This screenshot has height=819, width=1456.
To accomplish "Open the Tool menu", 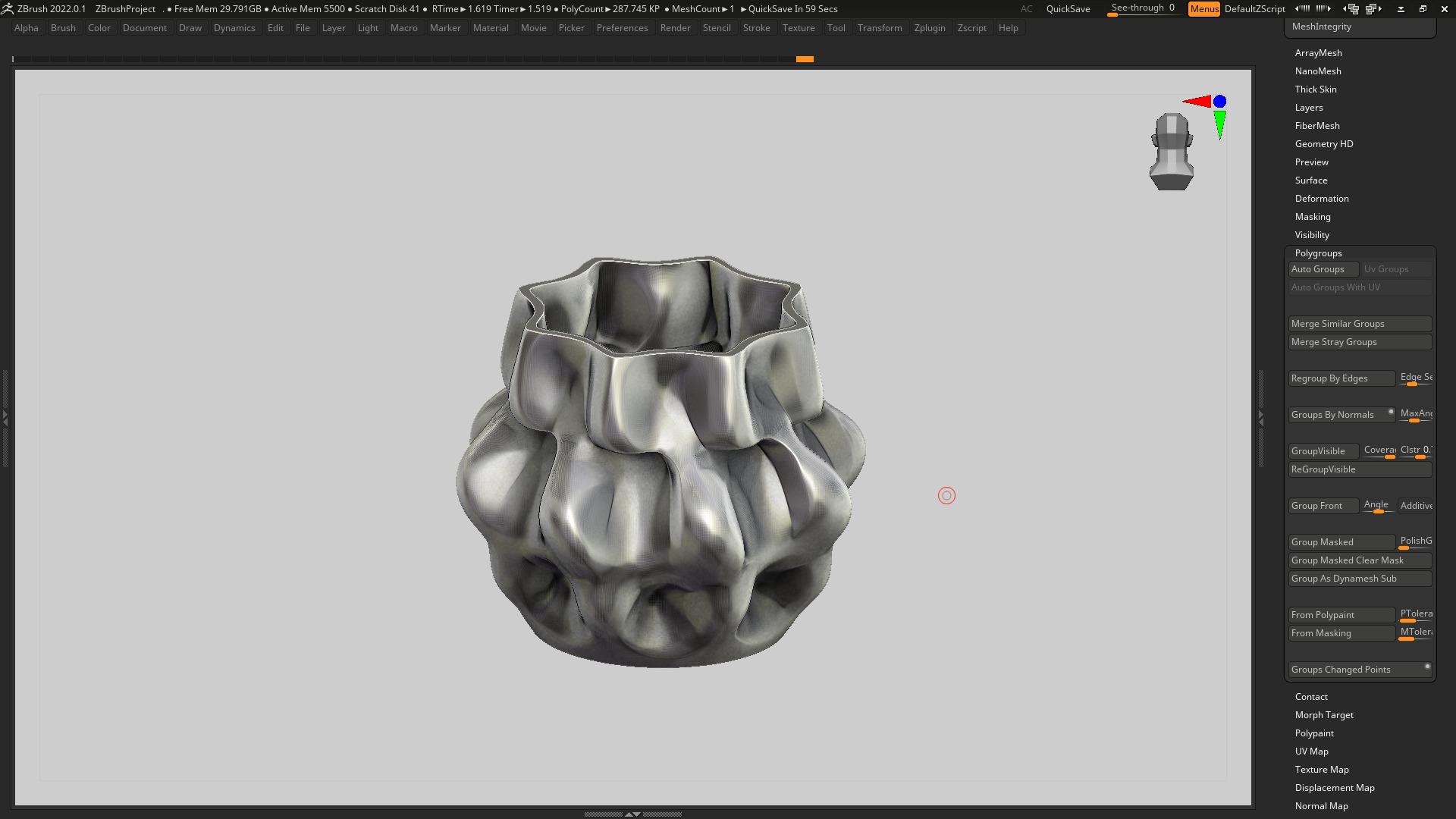I will [x=836, y=28].
